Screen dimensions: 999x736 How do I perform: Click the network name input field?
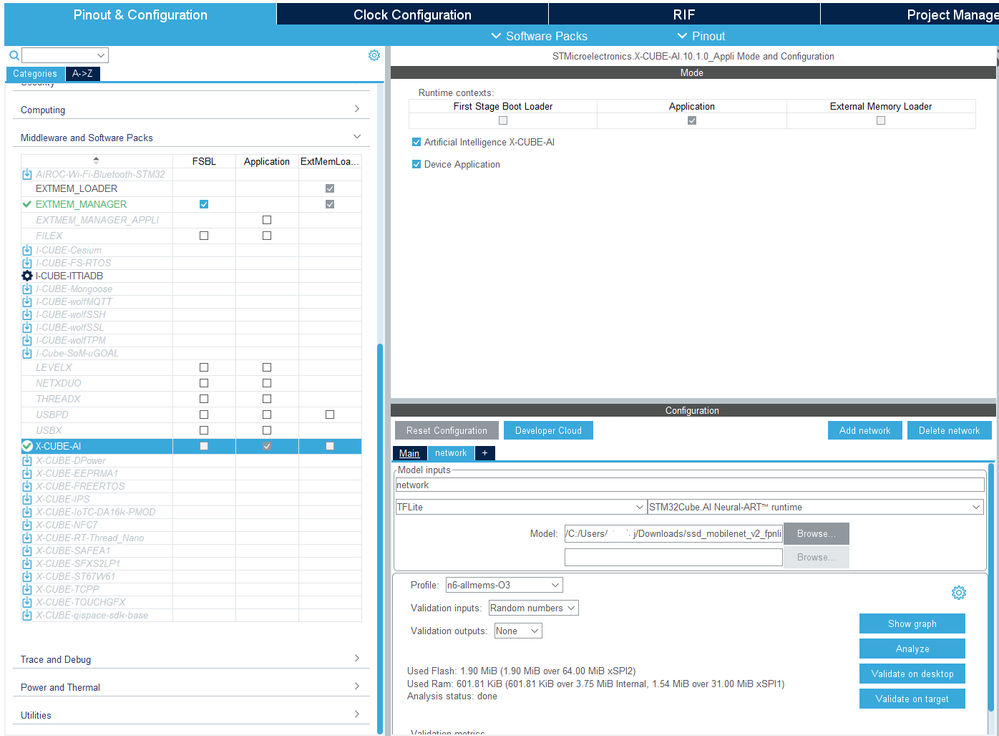point(690,485)
